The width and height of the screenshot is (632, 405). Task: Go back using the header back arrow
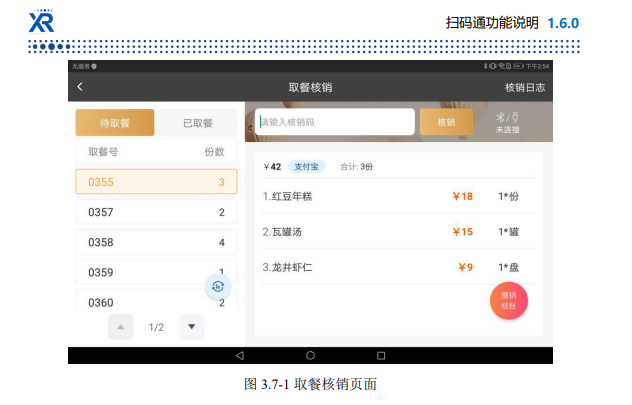[x=80, y=87]
